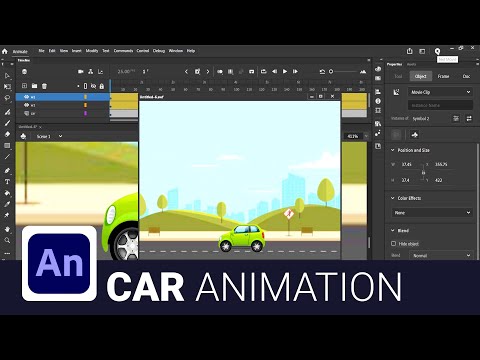Select the Text tool
480x360 pixels.
pyautogui.click(x=7, y=182)
